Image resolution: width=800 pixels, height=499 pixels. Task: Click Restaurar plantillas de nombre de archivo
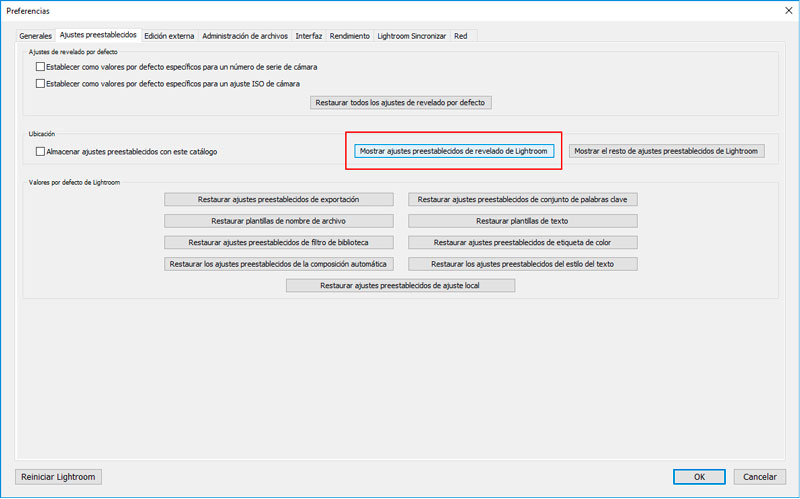[x=279, y=221]
